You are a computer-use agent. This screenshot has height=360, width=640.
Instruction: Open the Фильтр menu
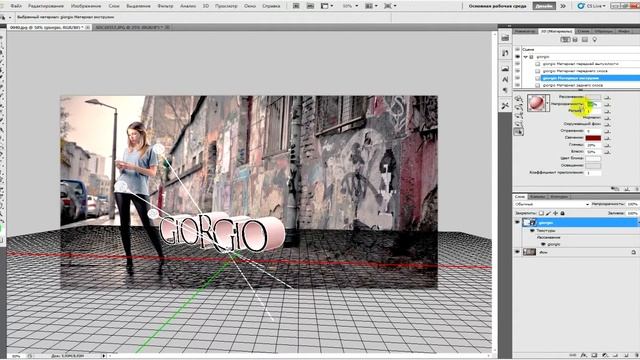pyautogui.click(x=165, y=6)
